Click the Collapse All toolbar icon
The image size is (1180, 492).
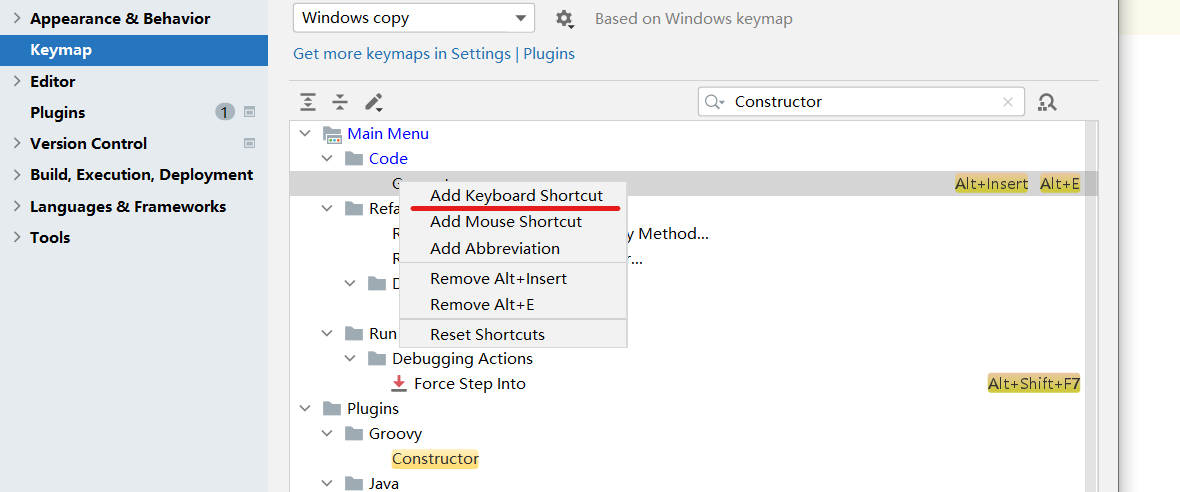[340, 102]
